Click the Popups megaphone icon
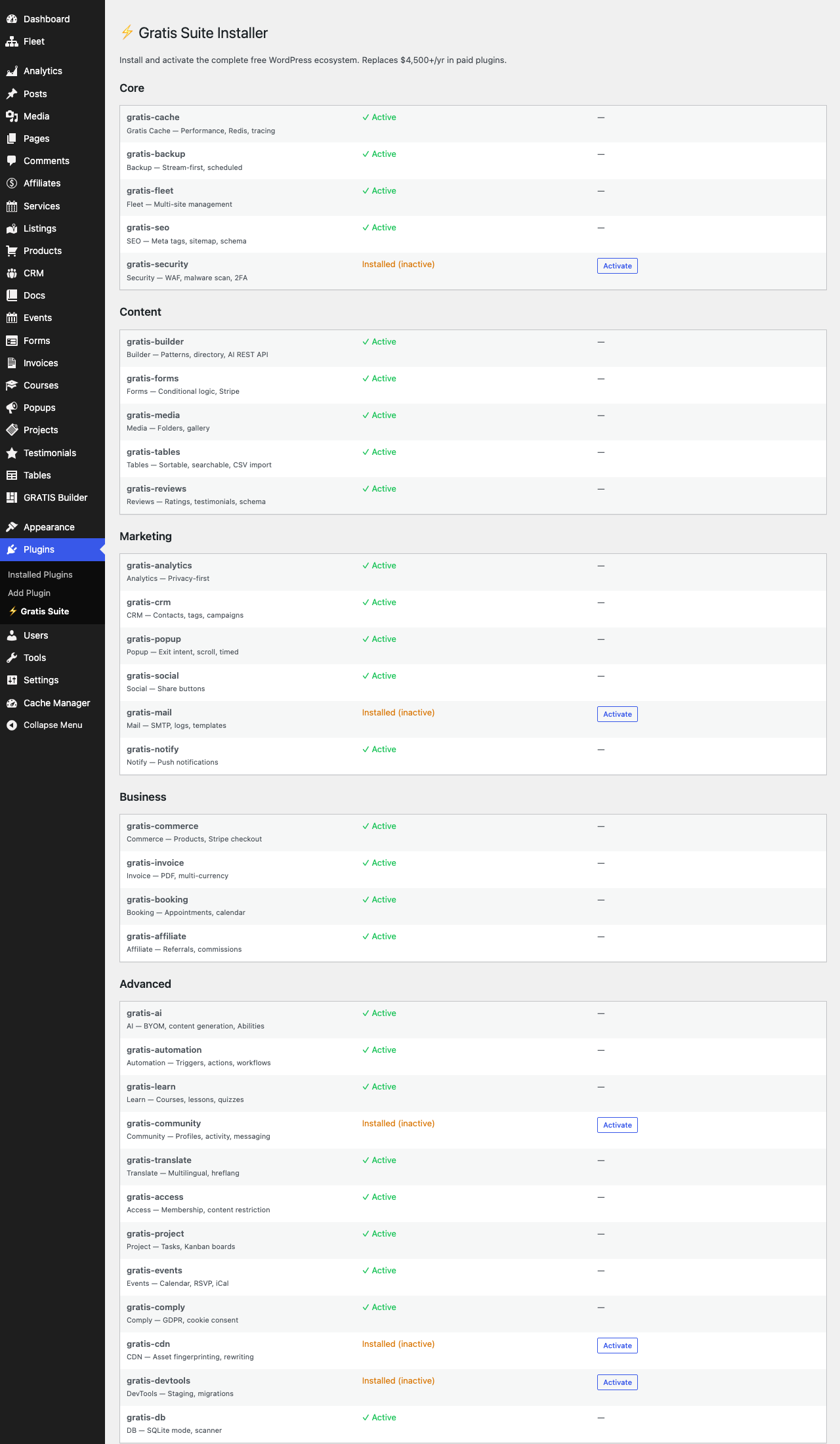Image resolution: width=840 pixels, height=1444 pixels. 12,408
